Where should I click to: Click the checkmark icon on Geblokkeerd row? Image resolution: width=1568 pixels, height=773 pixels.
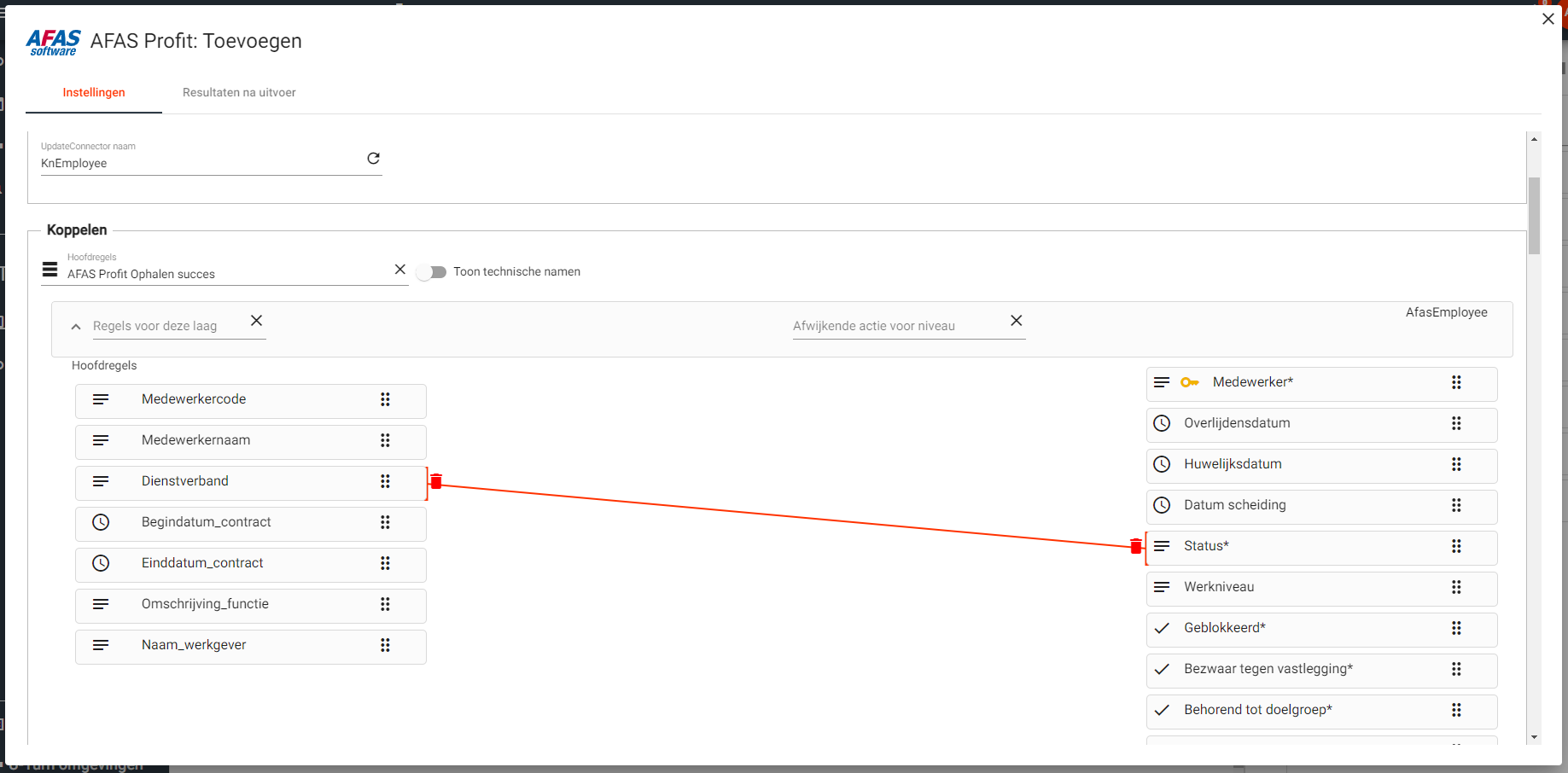[x=1162, y=628]
